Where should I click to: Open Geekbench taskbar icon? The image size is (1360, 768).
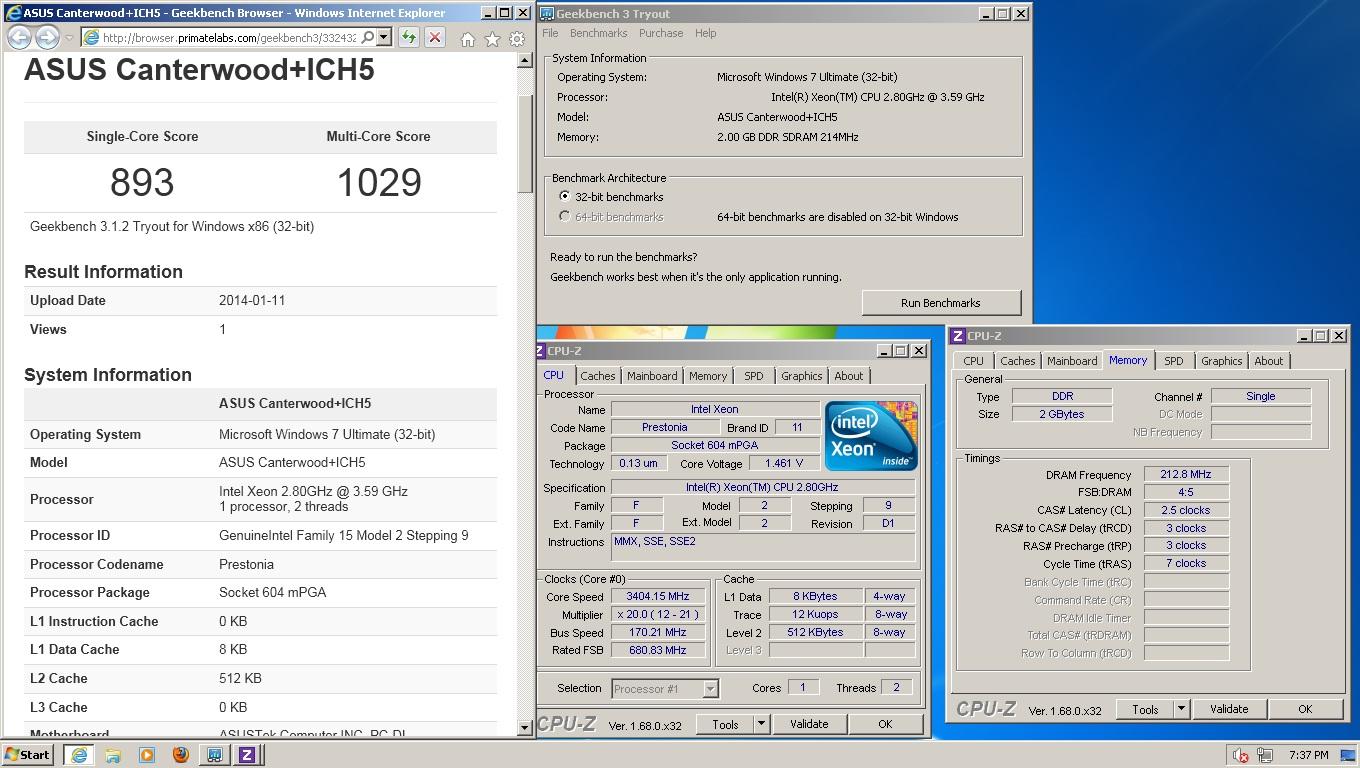pos(214,755)
